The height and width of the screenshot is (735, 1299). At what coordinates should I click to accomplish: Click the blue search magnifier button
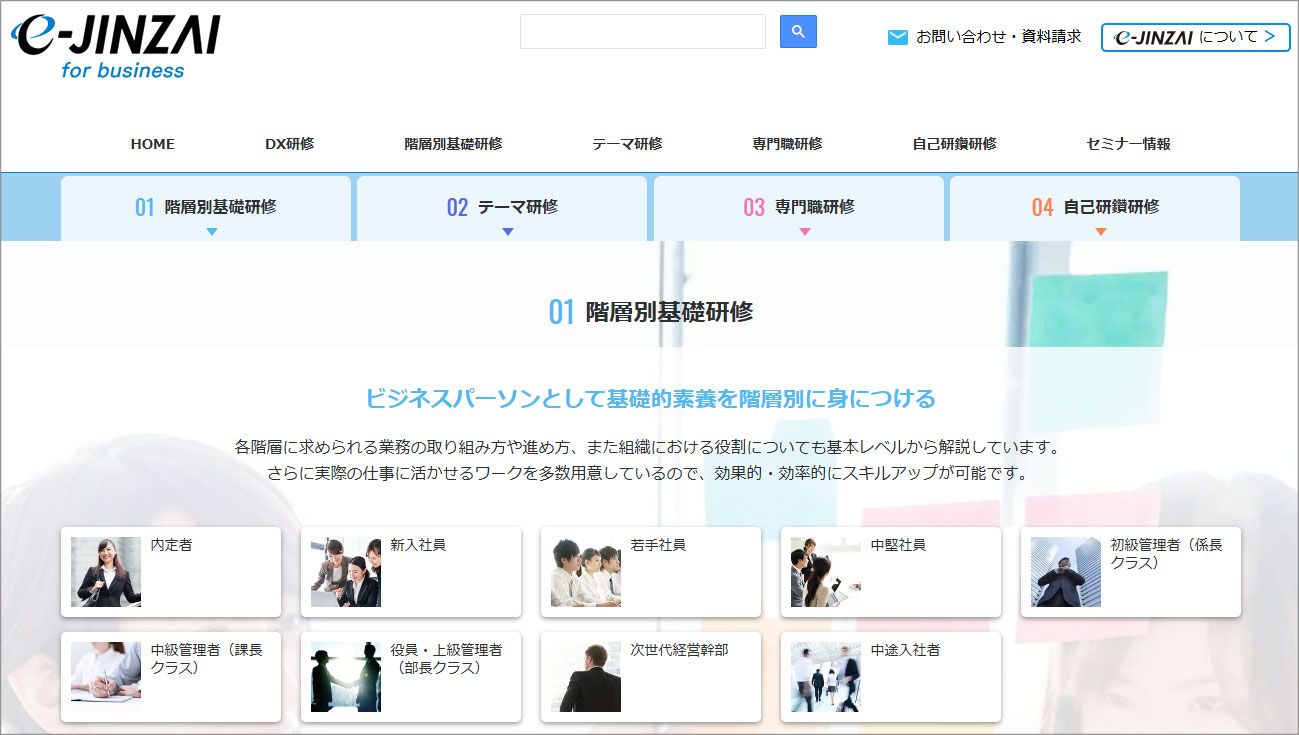click(798, 31)
